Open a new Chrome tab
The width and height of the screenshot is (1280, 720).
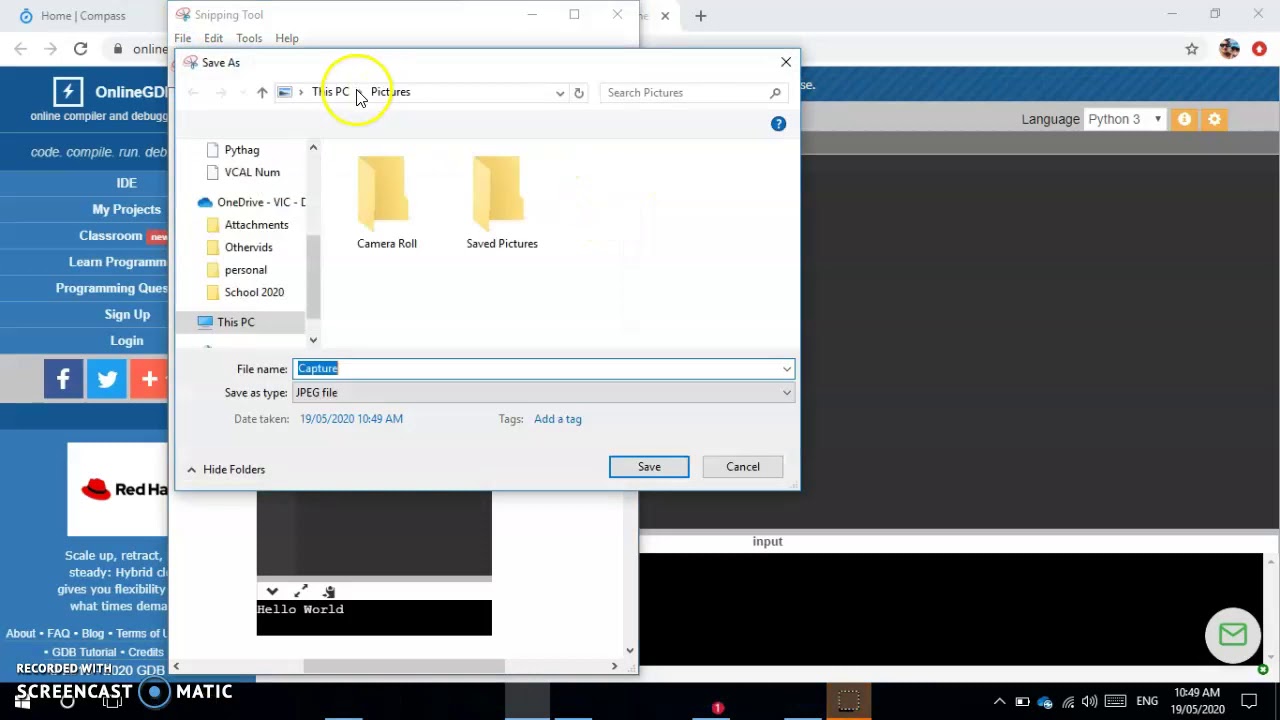(x=700, y=16)
